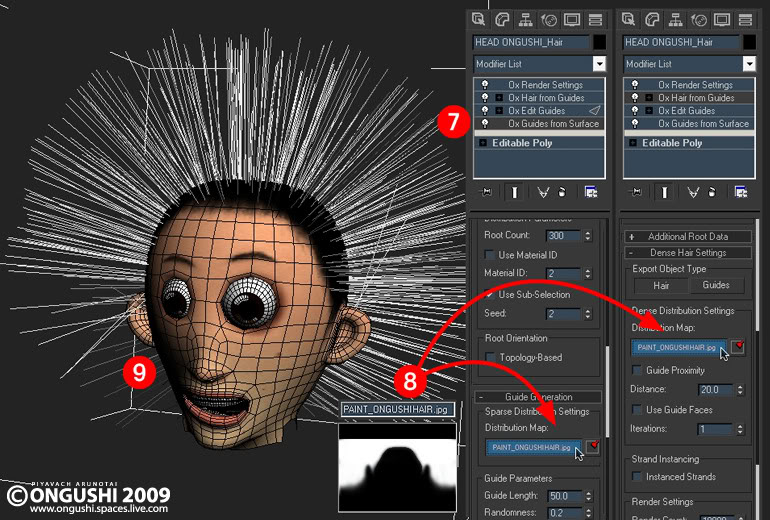The width and height of the screenshot is (770, 520).
Task: Click the Material ID spinner arrows
Action: (x=588, y=274)
